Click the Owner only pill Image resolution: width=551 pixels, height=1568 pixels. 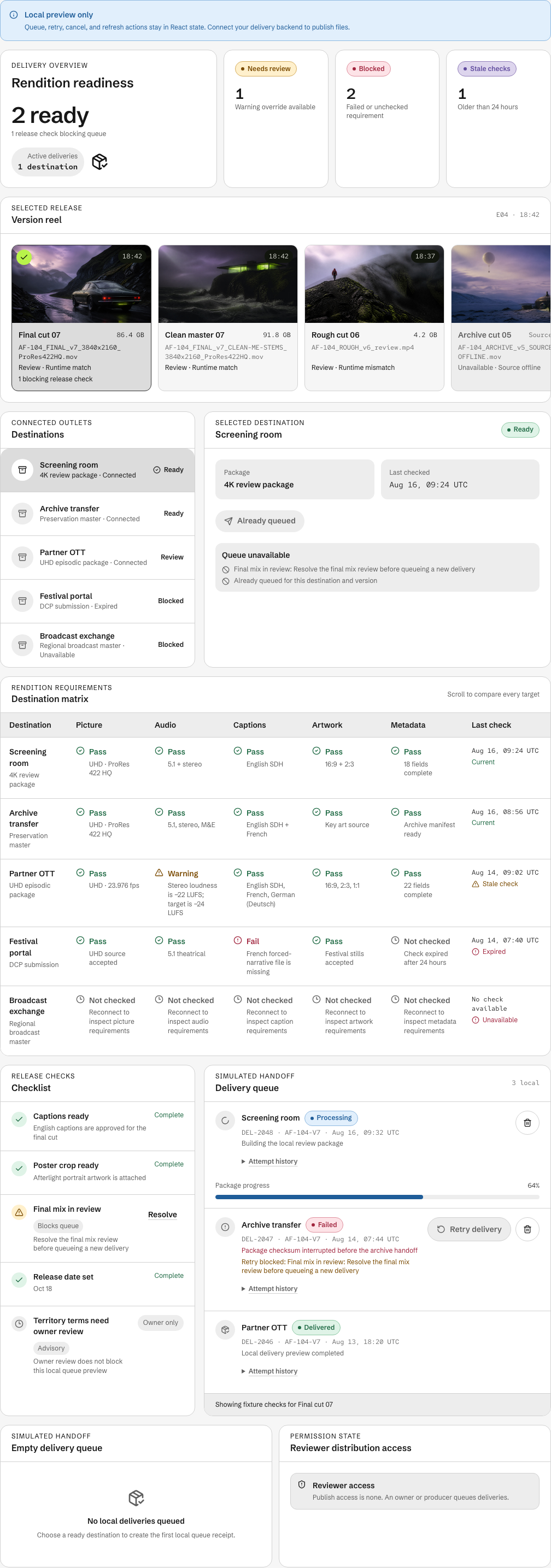[x=161, y=1322]
